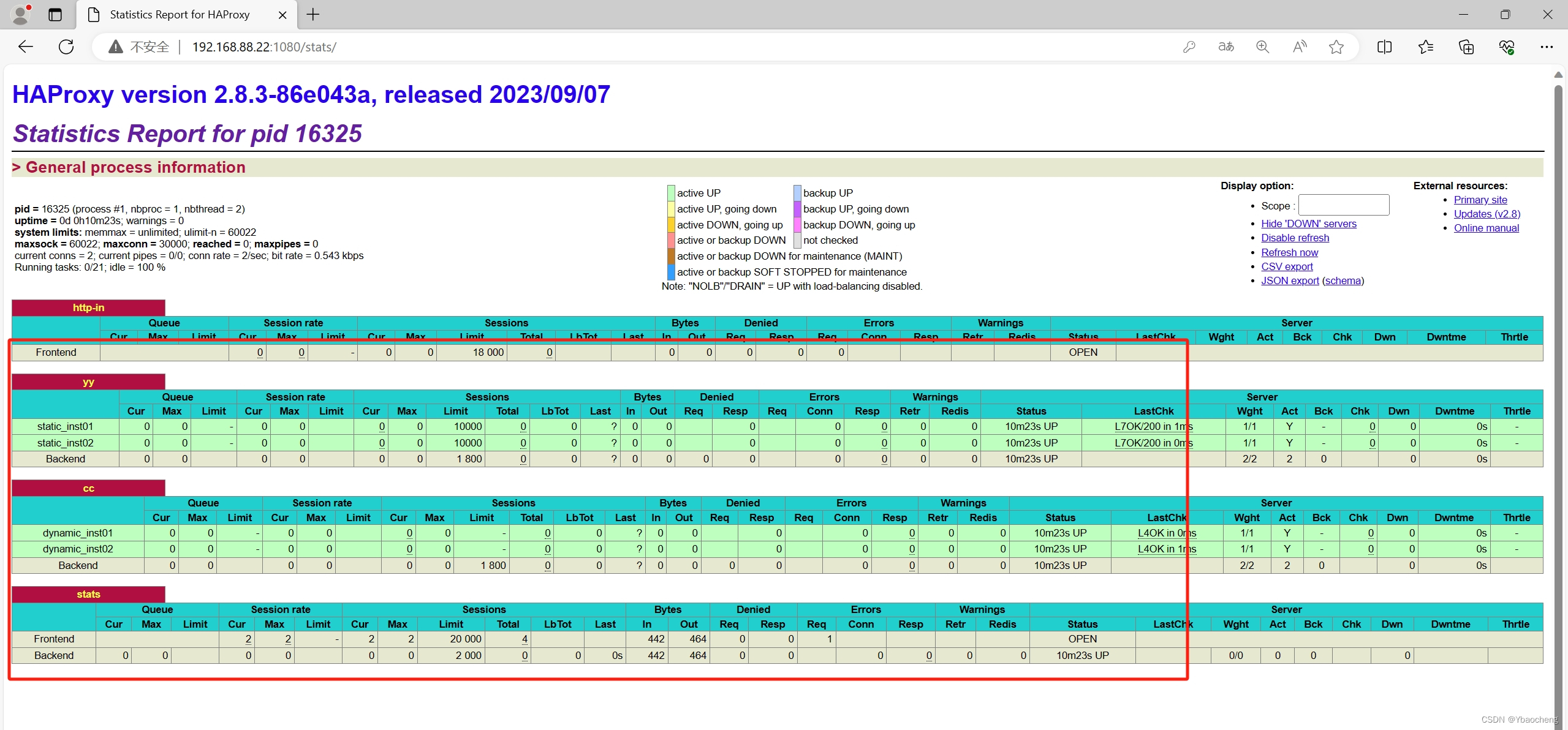The width and height of the screenshot is (1568, 730).
Task: Open browser essentials heart icon
Action: click(x=1507, y=47)
